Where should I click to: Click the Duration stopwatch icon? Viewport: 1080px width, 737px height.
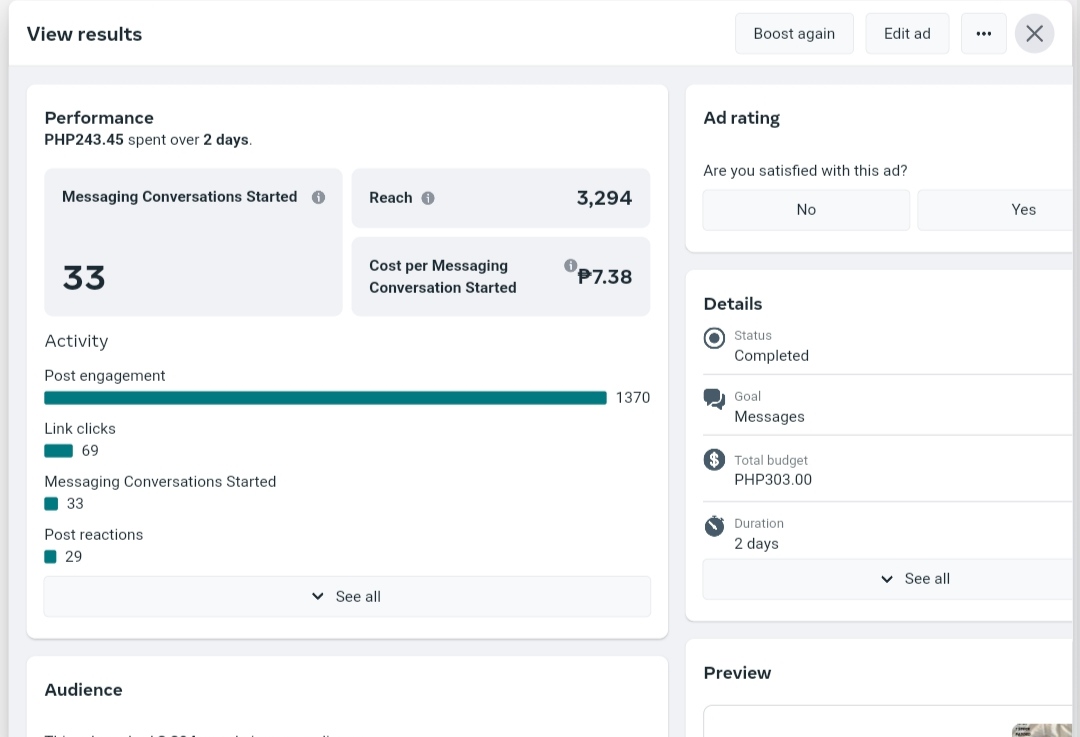(714, 525)
